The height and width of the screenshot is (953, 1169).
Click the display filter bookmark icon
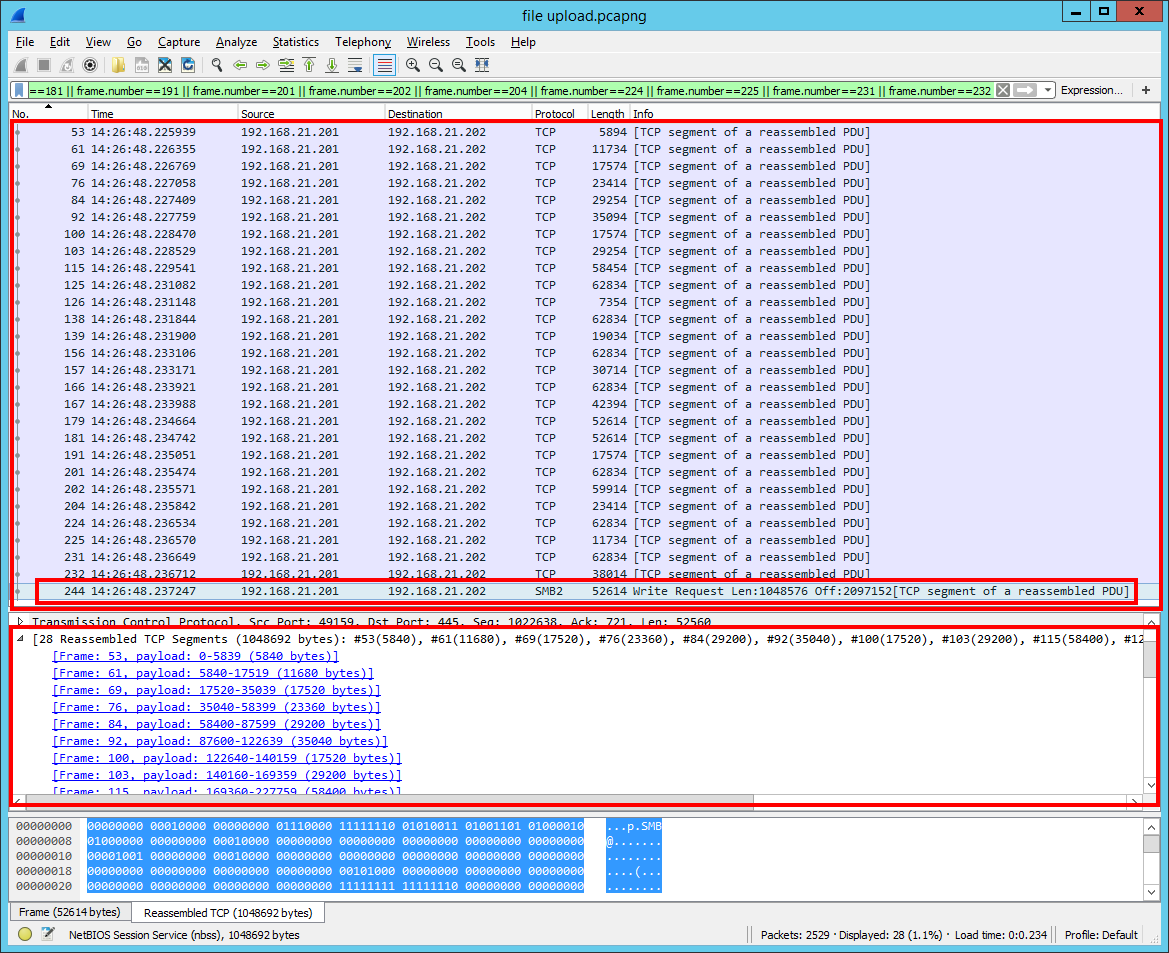pos(19,90)
